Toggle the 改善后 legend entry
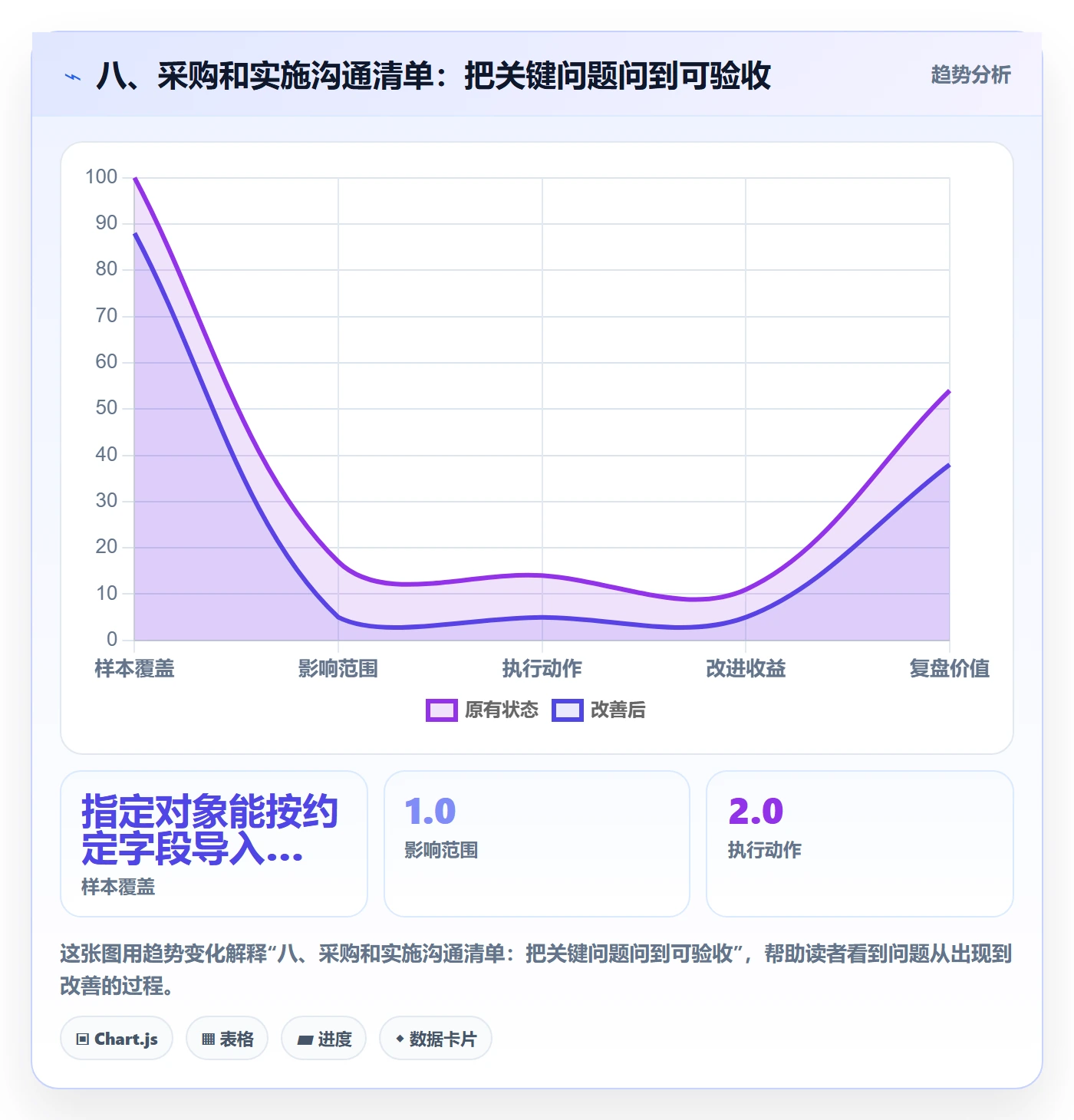This screenshot has width=1074, height=1120. pos(598,710)
